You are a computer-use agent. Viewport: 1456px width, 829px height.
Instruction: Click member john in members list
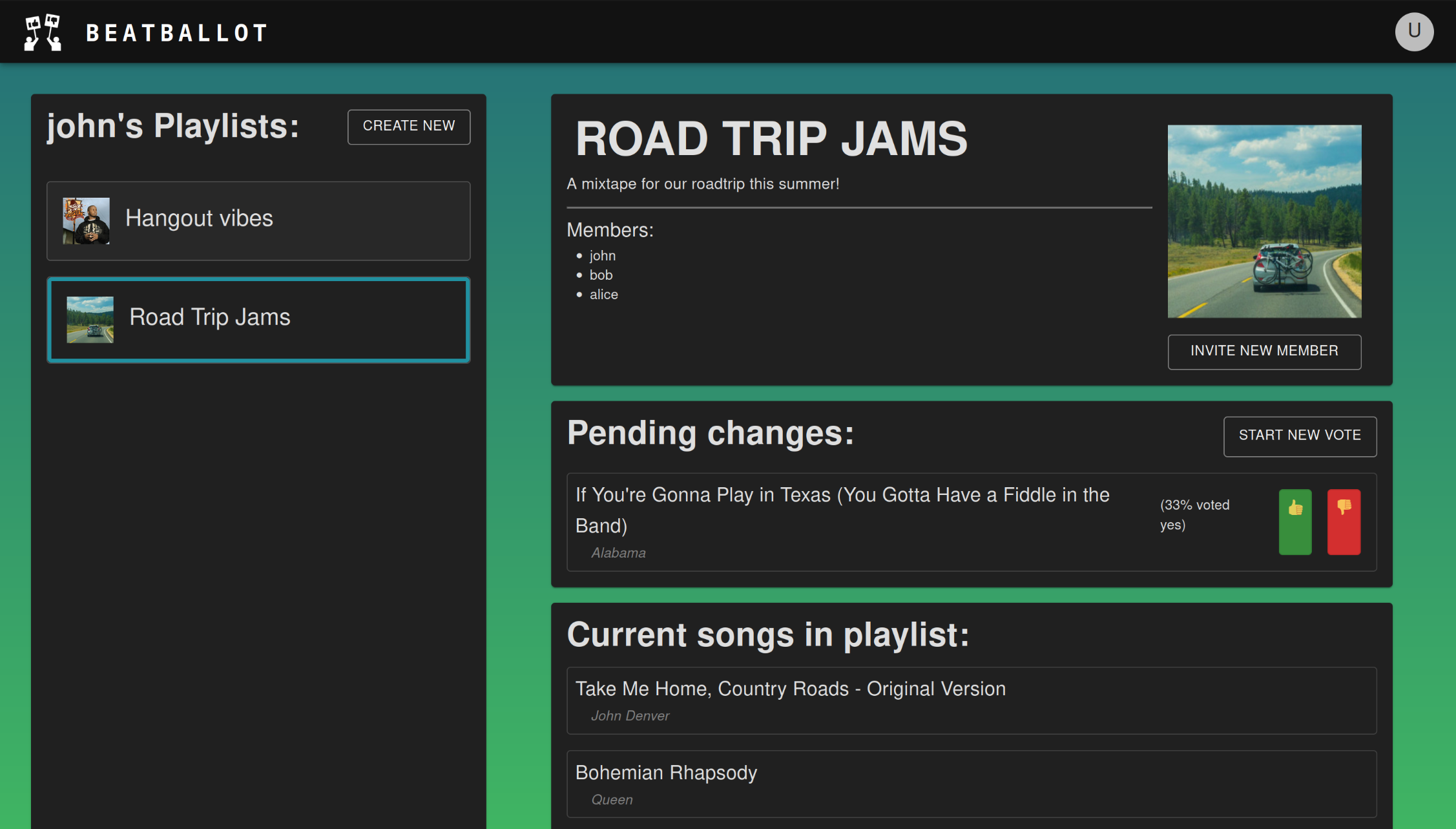pos(602,256)
